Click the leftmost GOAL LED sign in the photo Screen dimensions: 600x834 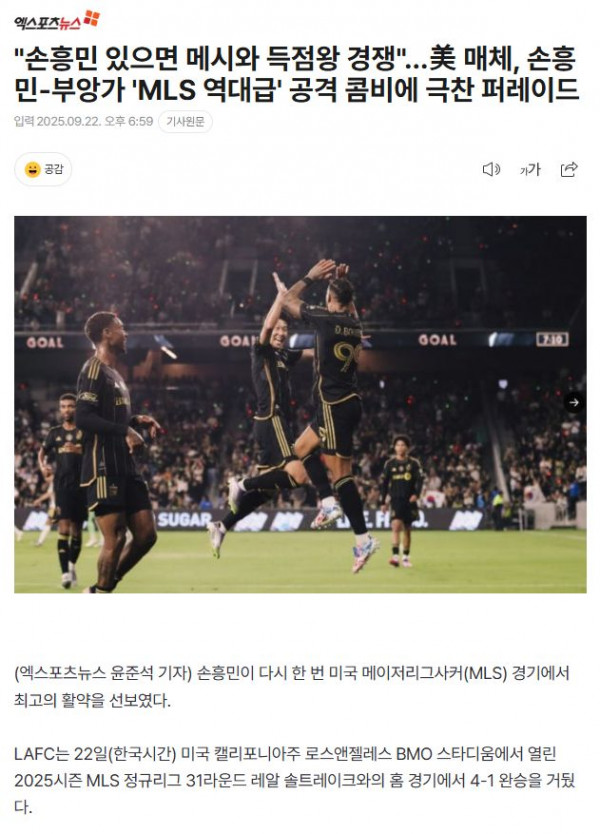(x=45, y=342)
